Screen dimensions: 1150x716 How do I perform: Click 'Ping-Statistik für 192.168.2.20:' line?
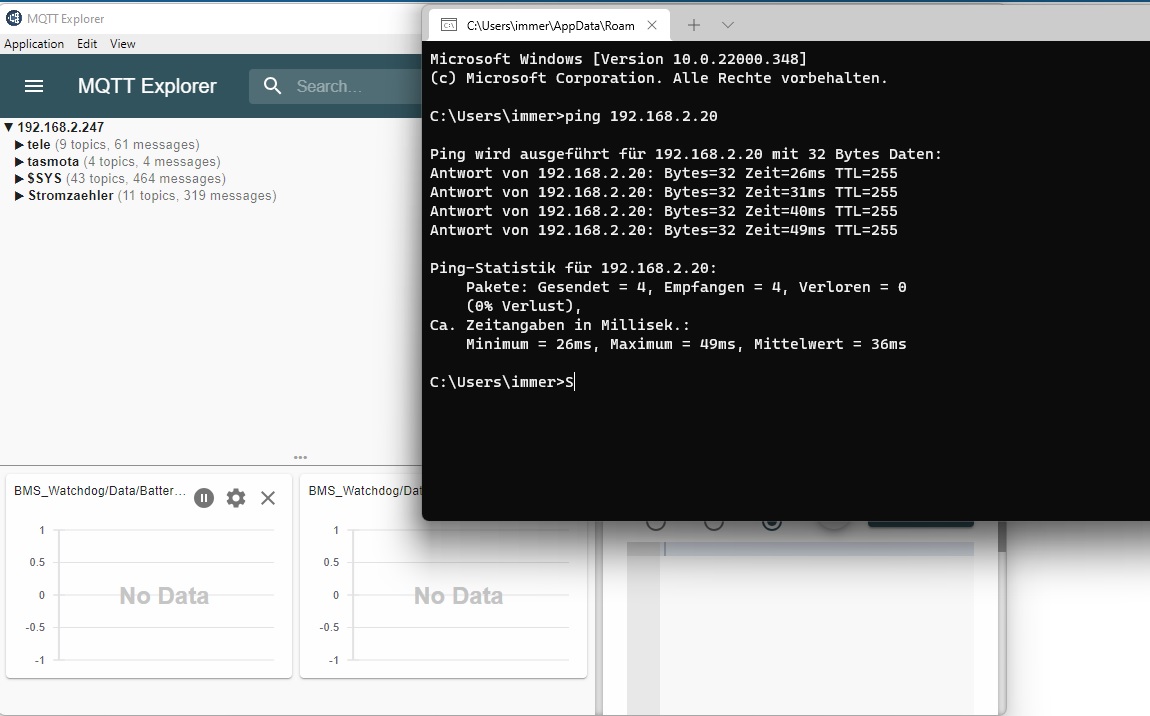(574, 268)
